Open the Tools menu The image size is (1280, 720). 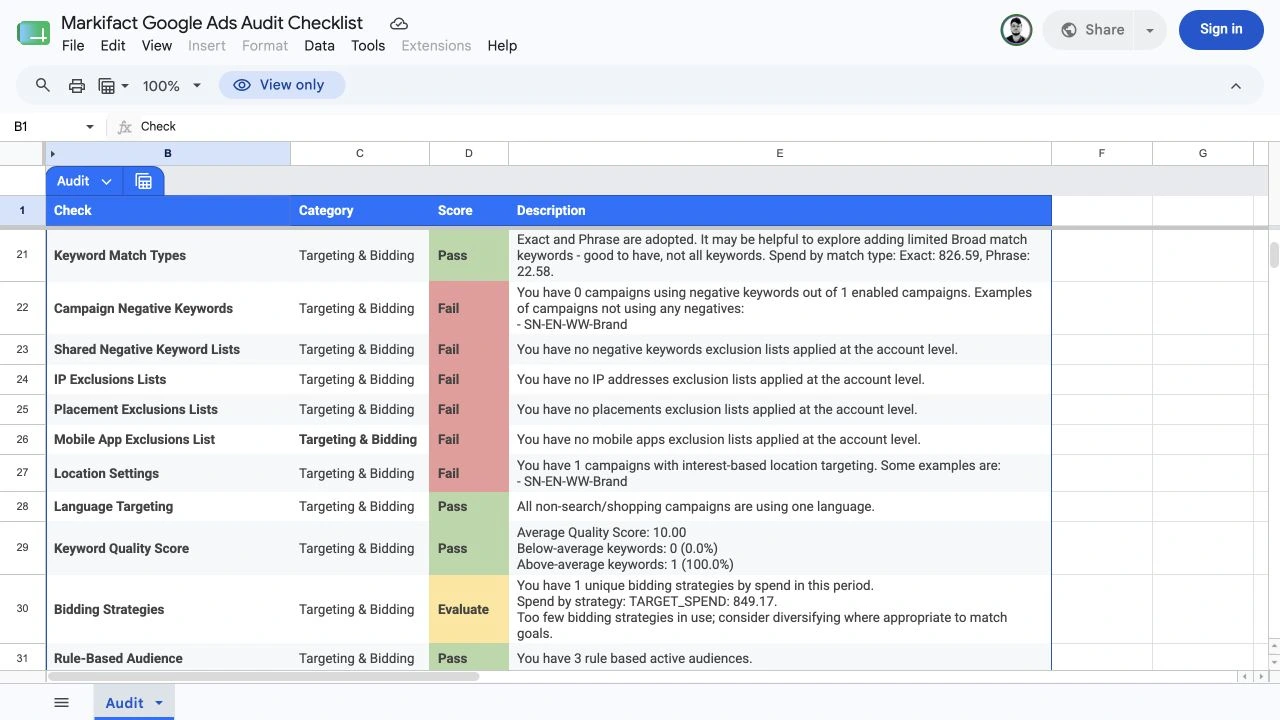pyautogui.click(x=368, y=46)
